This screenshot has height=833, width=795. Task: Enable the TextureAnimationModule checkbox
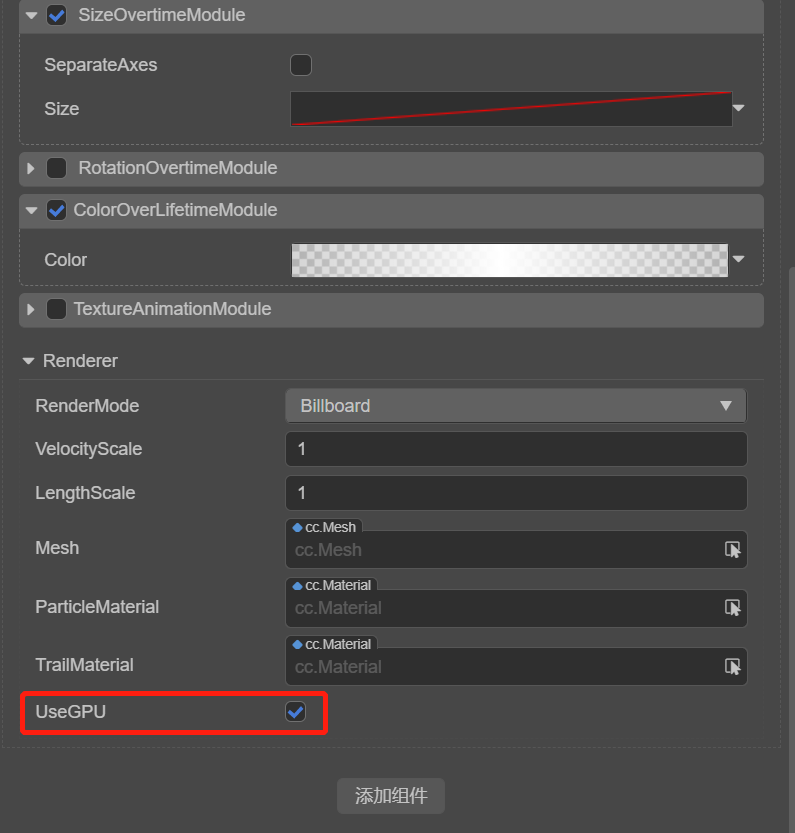coord(57,309)
